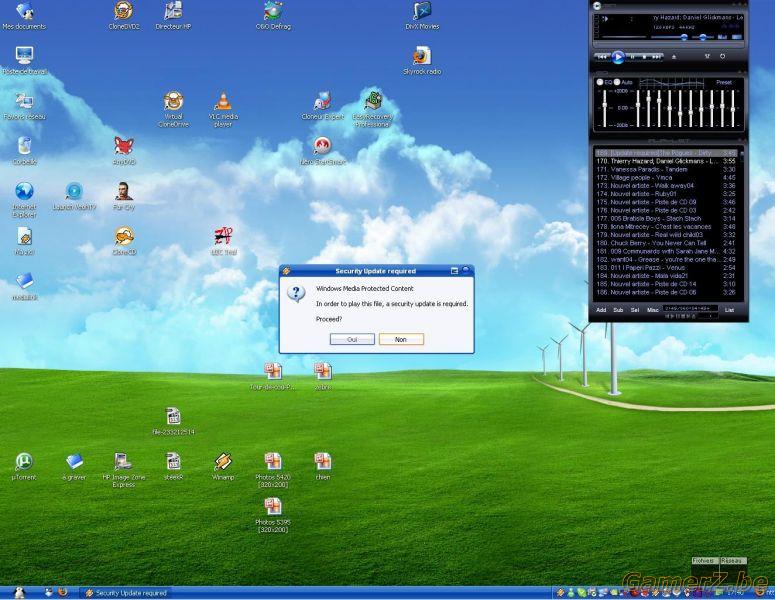Screen dimensions: 775x600
Task: Open the µTorrent desktop shortcut
Action: click(24, 467)
